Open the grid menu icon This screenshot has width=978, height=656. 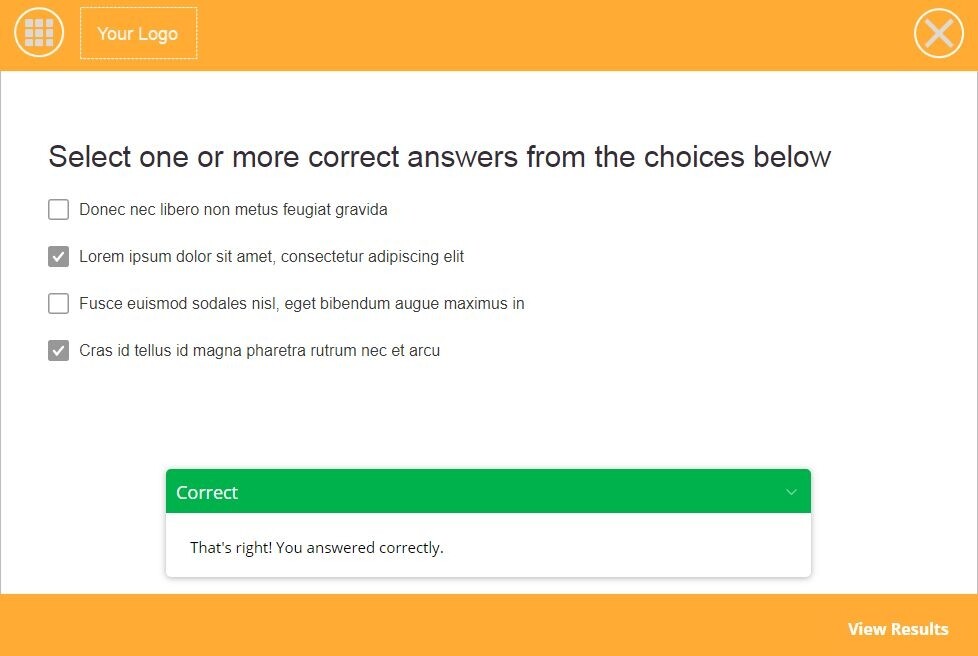click(39, 32)
